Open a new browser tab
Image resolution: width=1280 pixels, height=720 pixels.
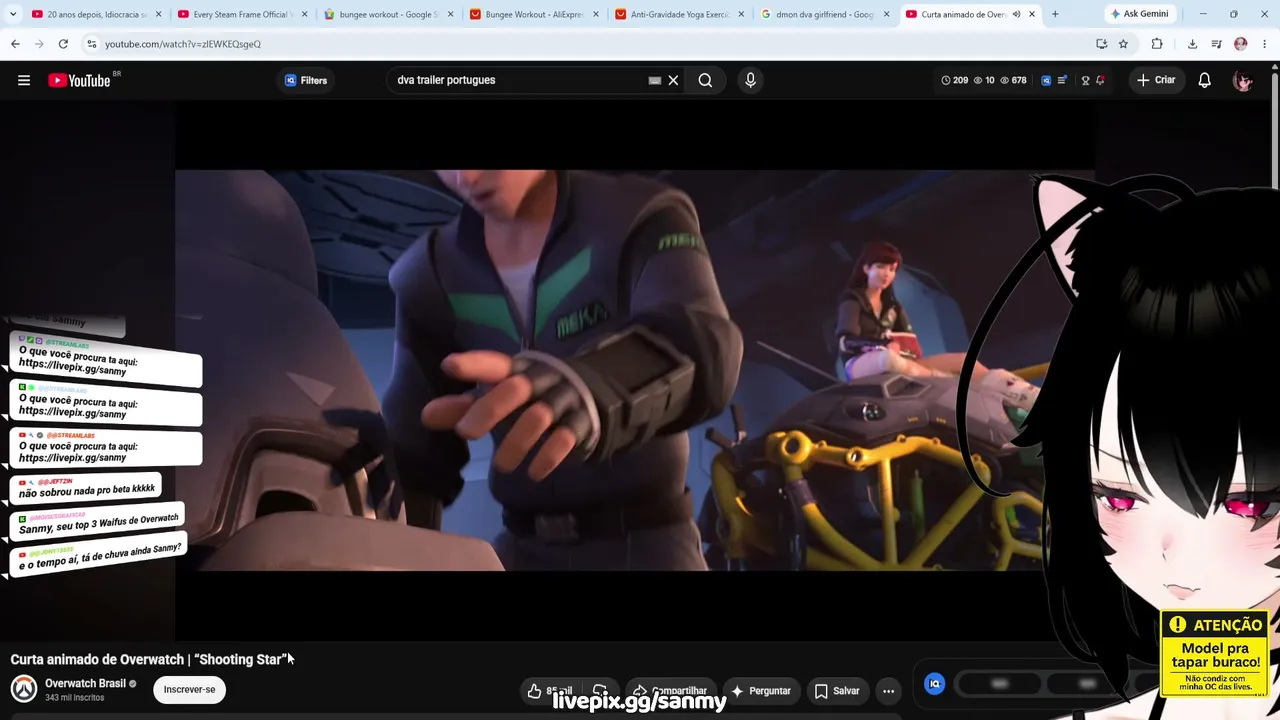click(1055, 14)
